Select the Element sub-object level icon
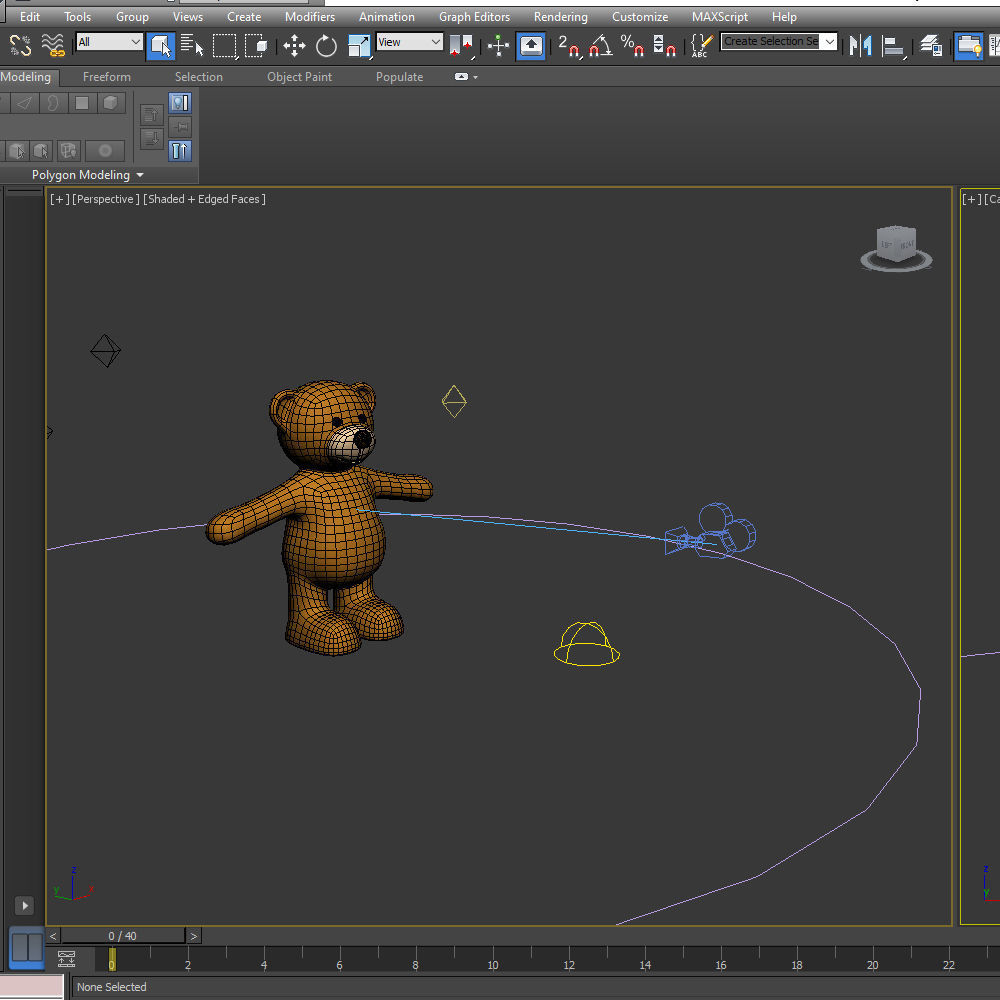 [x=110, y=103]
